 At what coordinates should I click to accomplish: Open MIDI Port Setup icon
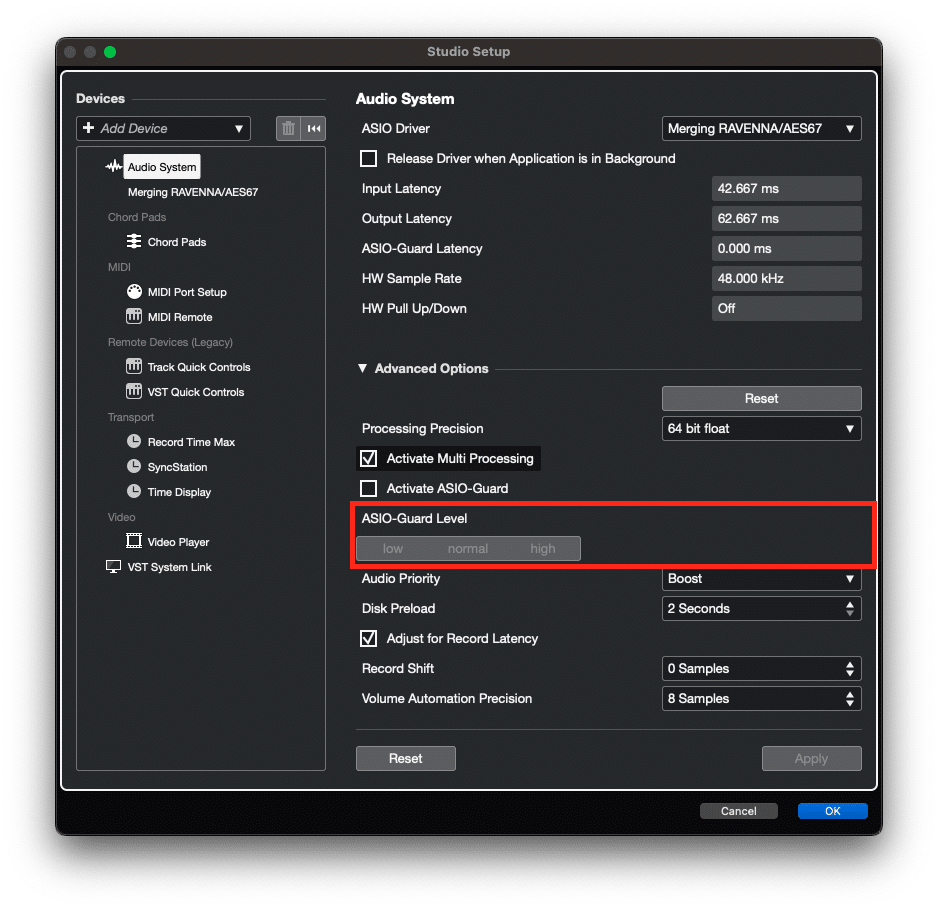coord(134,292)
